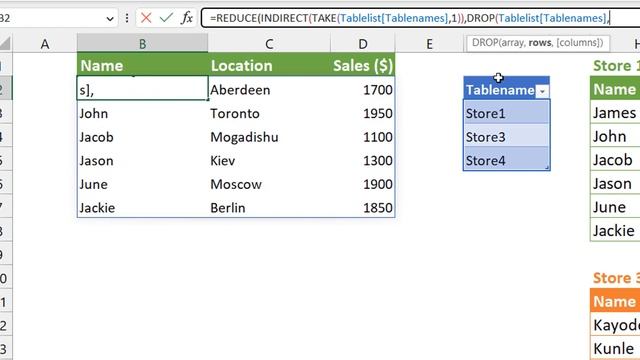Click the cell showing 'Toronto'
640x360 pixels.
(269, 113)
